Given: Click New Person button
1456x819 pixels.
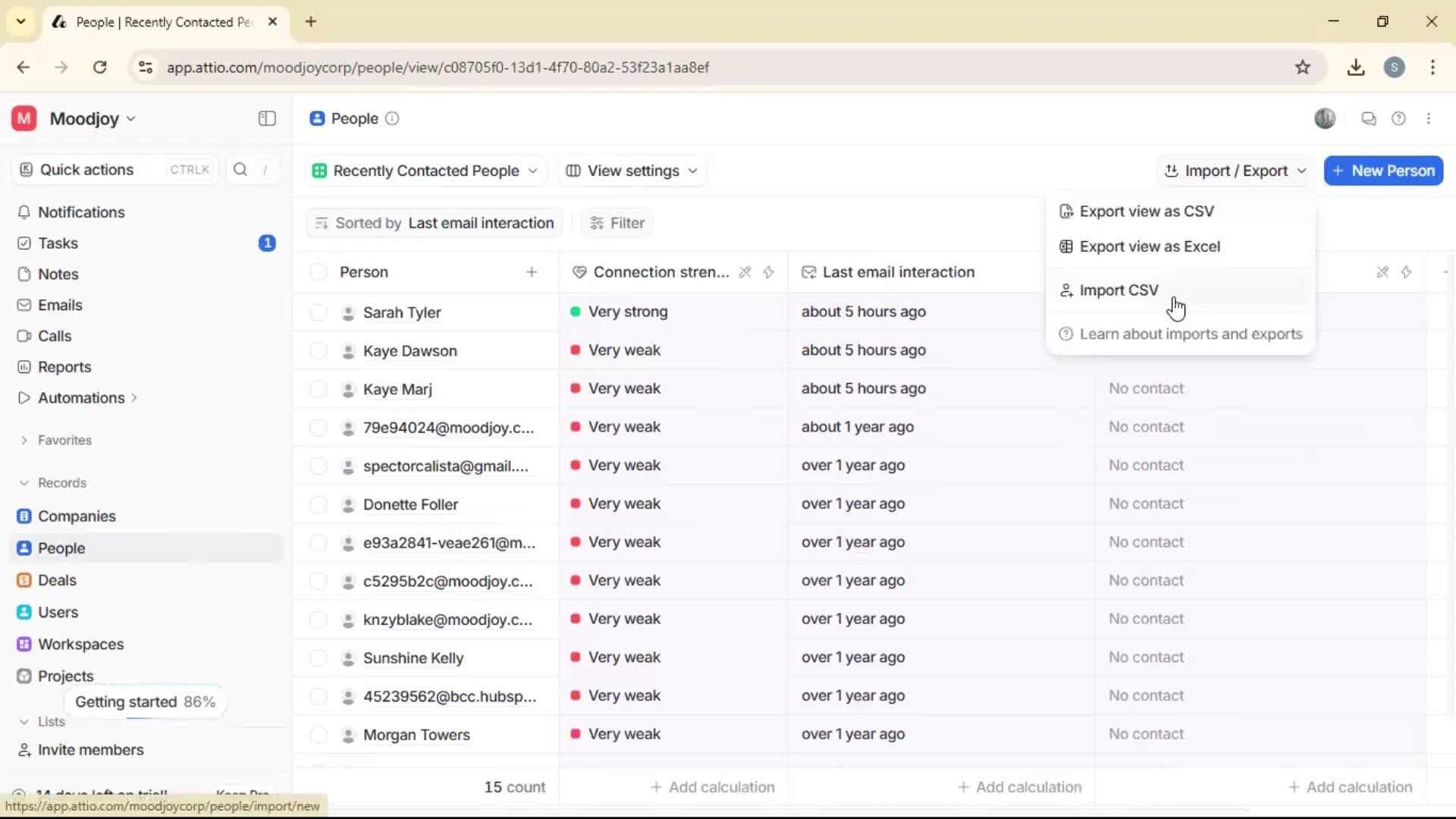Looking at the screenshot, I should click(1383, 171).
